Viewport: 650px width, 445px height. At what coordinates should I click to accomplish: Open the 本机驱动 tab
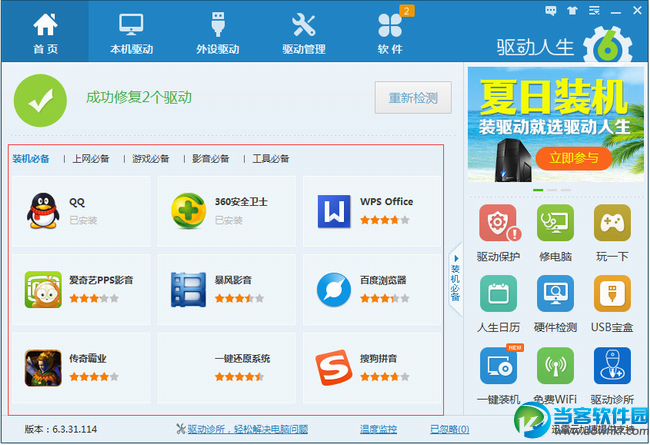click(x=131, y=32)
